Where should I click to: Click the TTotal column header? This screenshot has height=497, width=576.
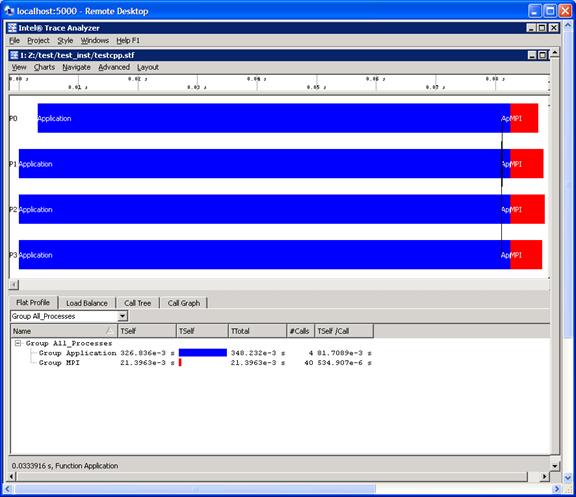258,331
